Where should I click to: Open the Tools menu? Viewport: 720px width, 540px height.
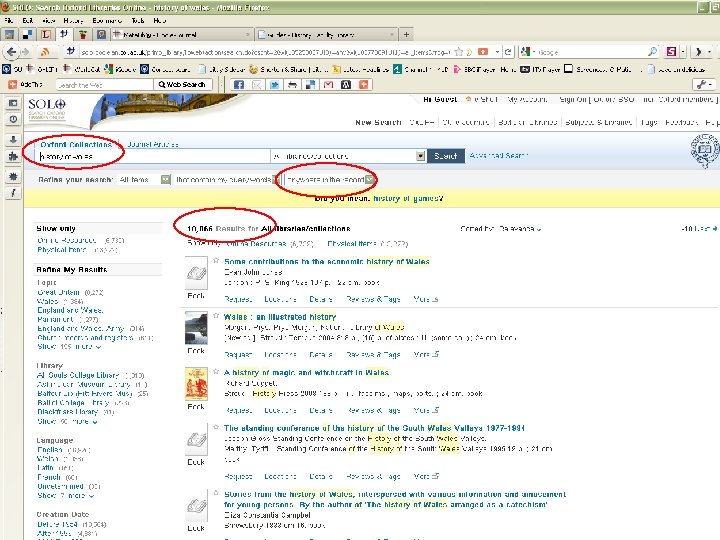(138, 21)
